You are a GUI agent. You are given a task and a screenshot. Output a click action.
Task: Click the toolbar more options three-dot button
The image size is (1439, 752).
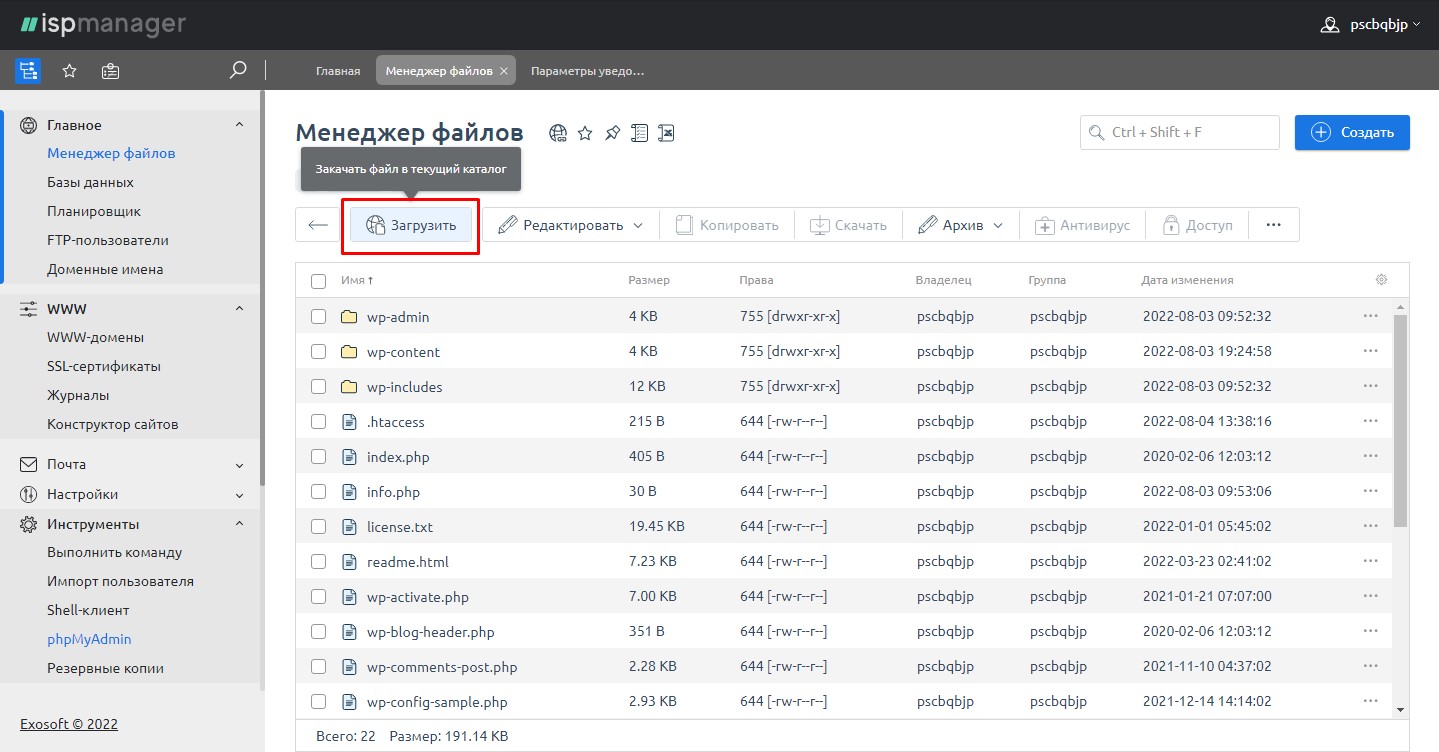point(1273,225)
